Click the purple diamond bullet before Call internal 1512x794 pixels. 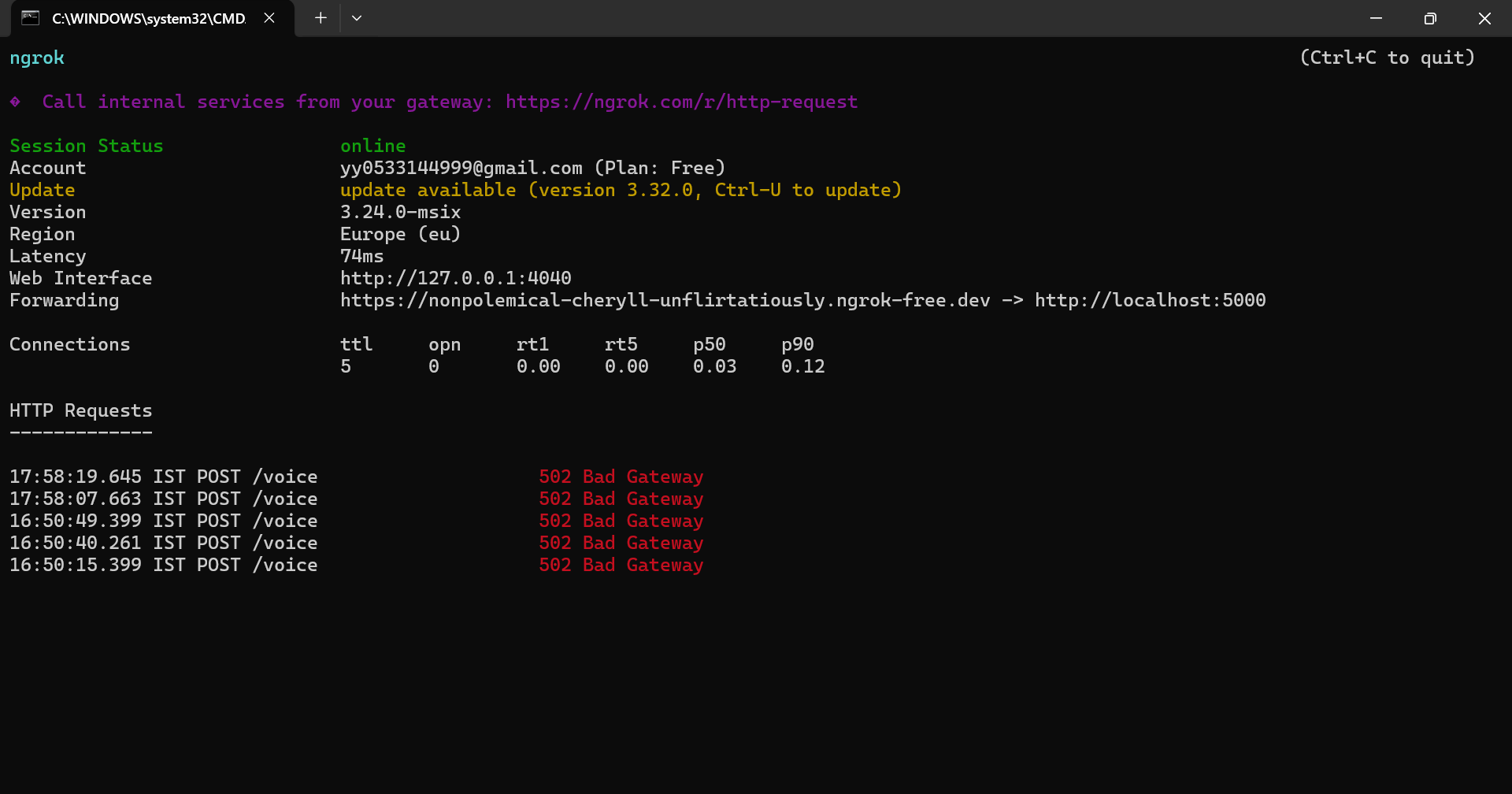tap(15, 102)
